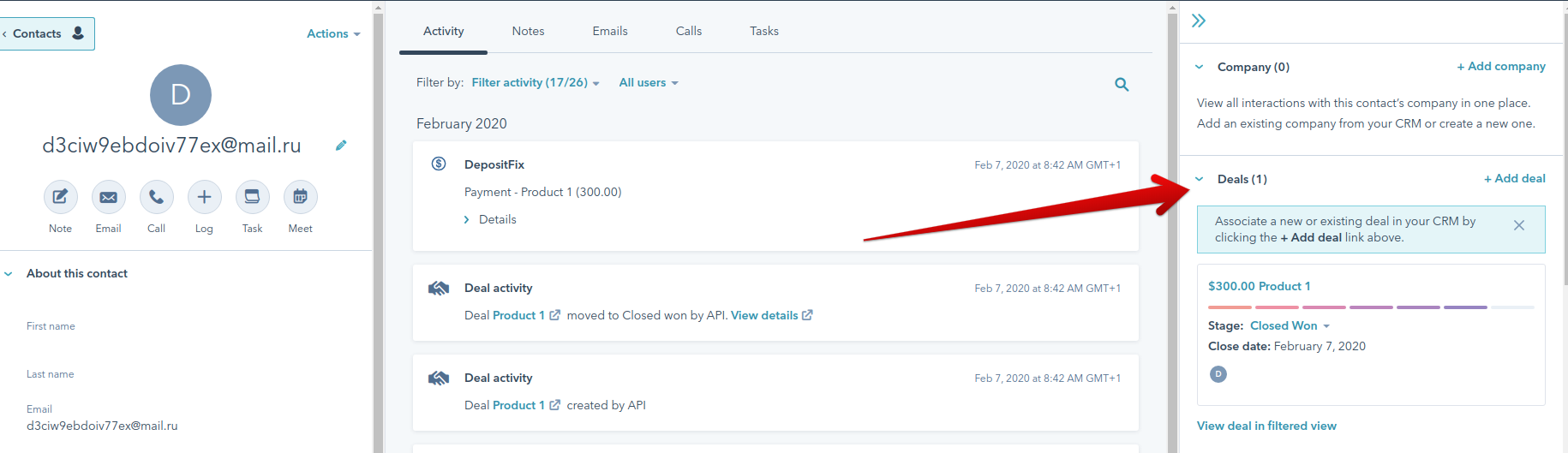Collapse the Company (0) section

(x=1200, y=67)
